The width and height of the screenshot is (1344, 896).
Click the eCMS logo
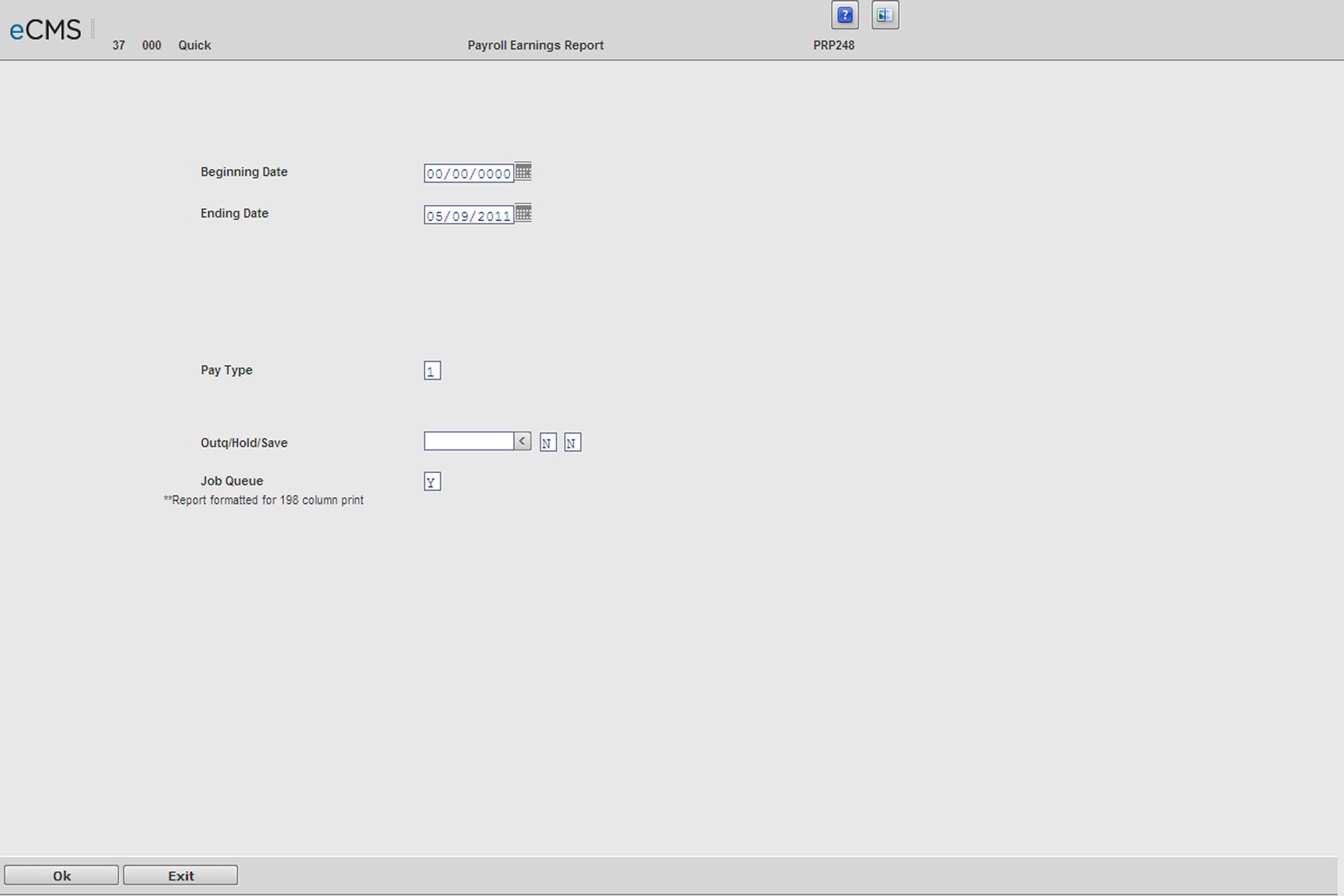[45, 30]
